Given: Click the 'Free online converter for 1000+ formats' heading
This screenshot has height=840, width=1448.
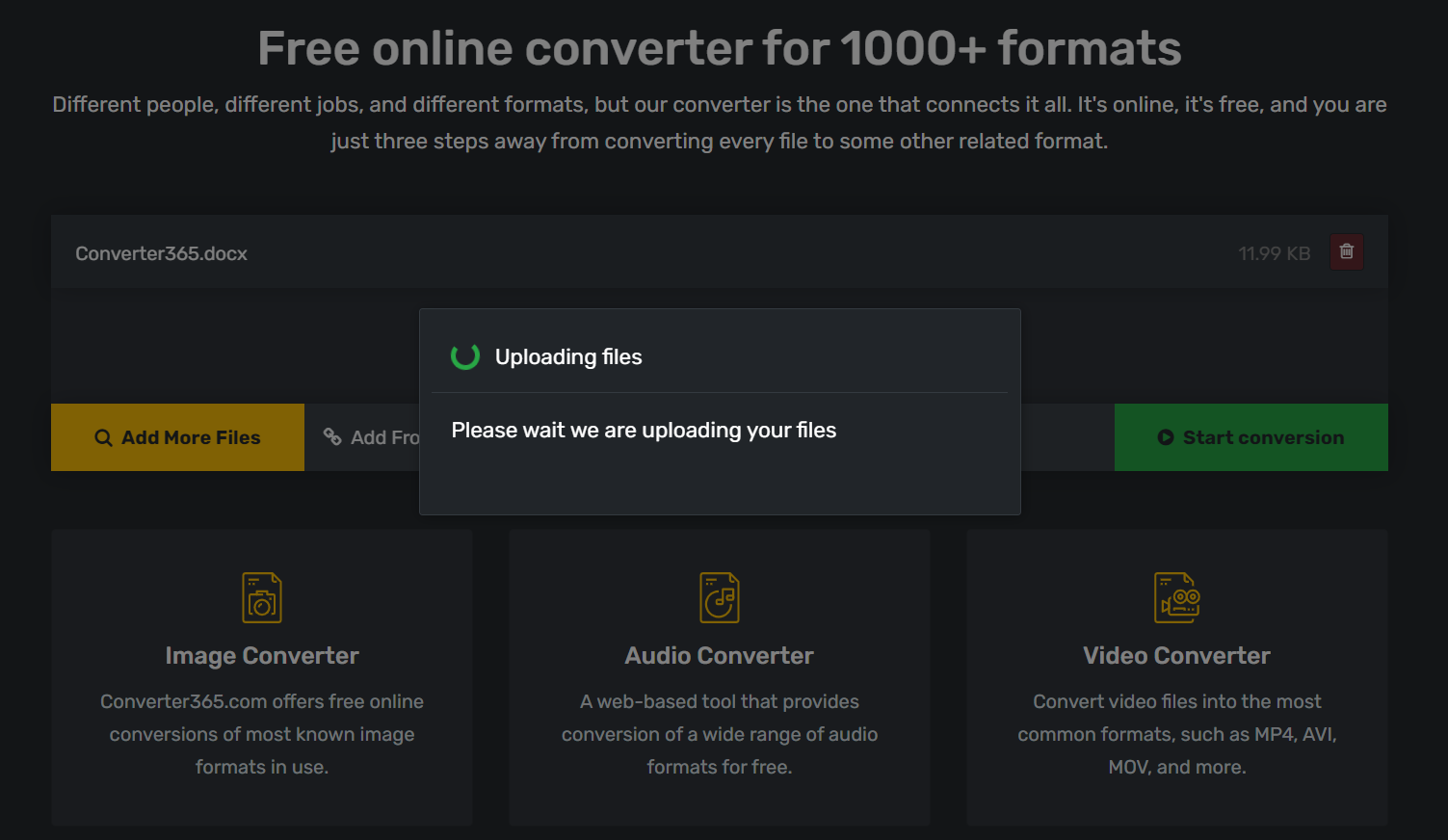Looking at the screenshot, I should pos(720,49).
